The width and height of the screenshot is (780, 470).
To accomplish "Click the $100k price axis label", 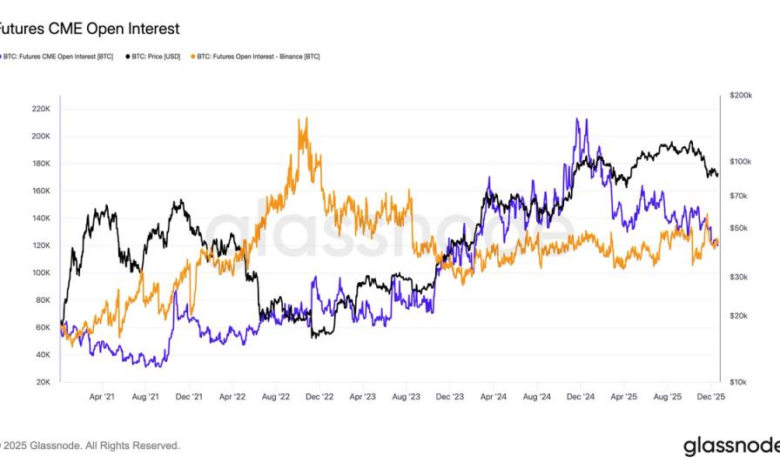I will tap(742, 161).
